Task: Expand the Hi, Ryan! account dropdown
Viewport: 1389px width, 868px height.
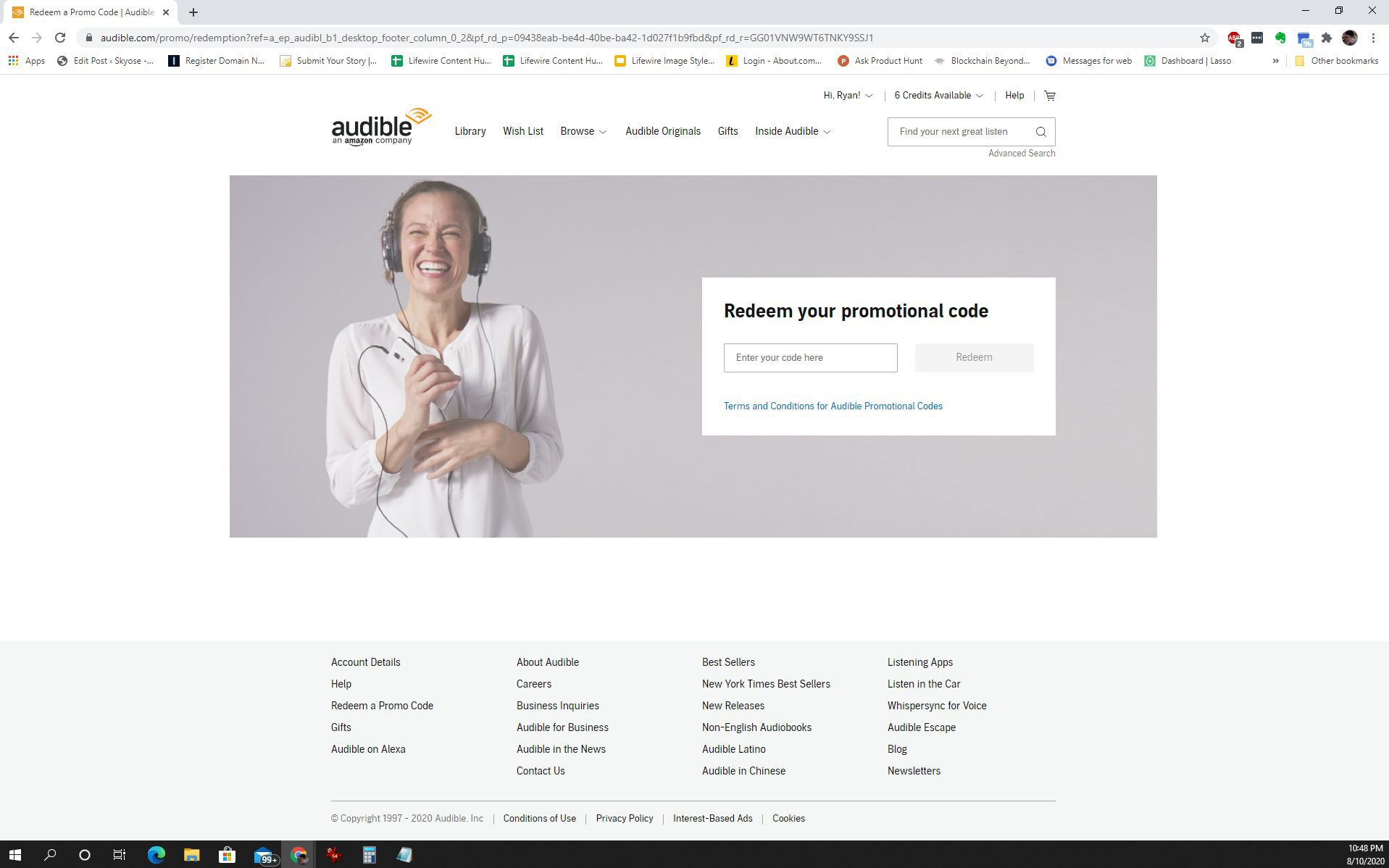Action: [848, 96]
